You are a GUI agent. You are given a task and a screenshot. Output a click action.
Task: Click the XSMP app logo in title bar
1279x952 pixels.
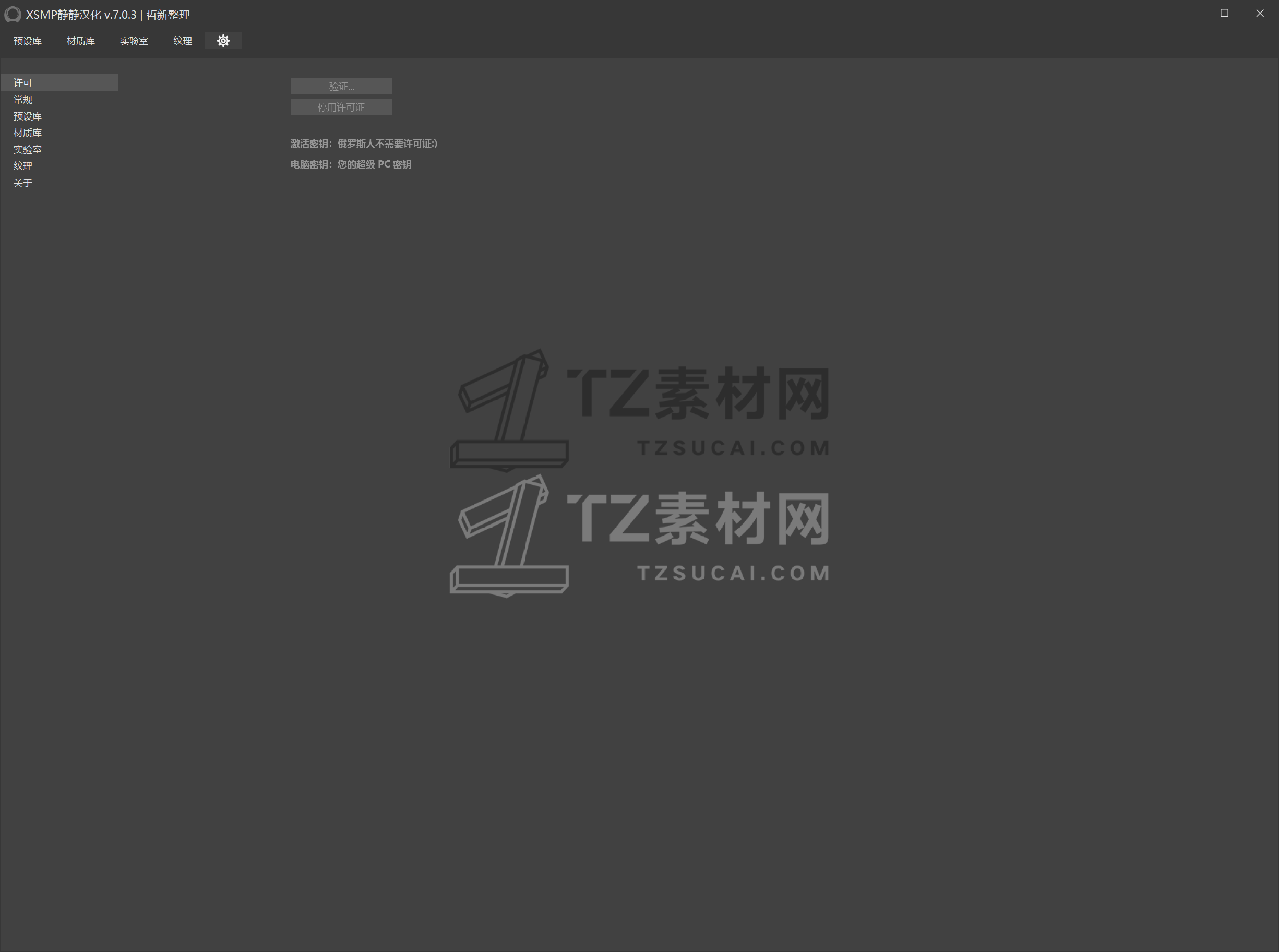(x=13, y=15)
